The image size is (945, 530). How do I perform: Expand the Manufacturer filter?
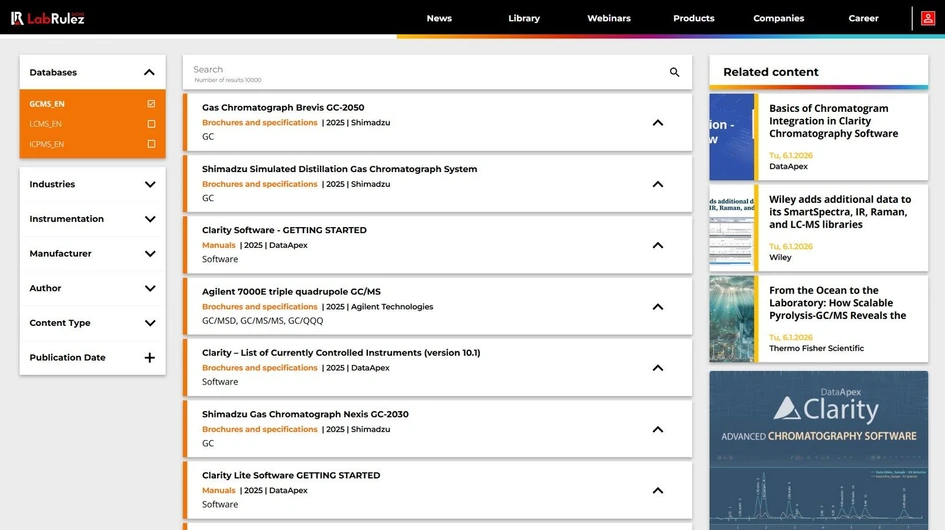click(150, 254)
